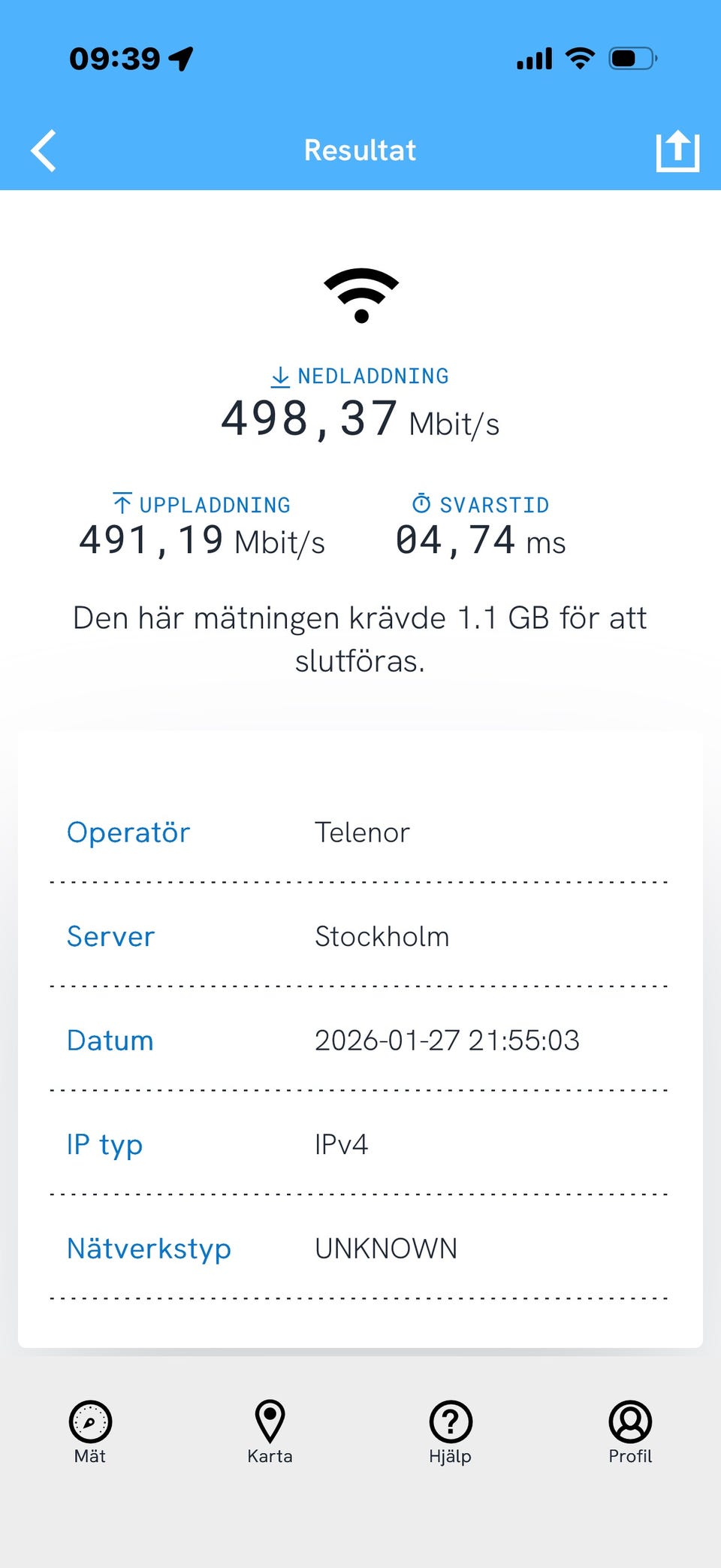Open the Hjälp help tab
Viewport: 721px width, 1568px height.
450,1431
